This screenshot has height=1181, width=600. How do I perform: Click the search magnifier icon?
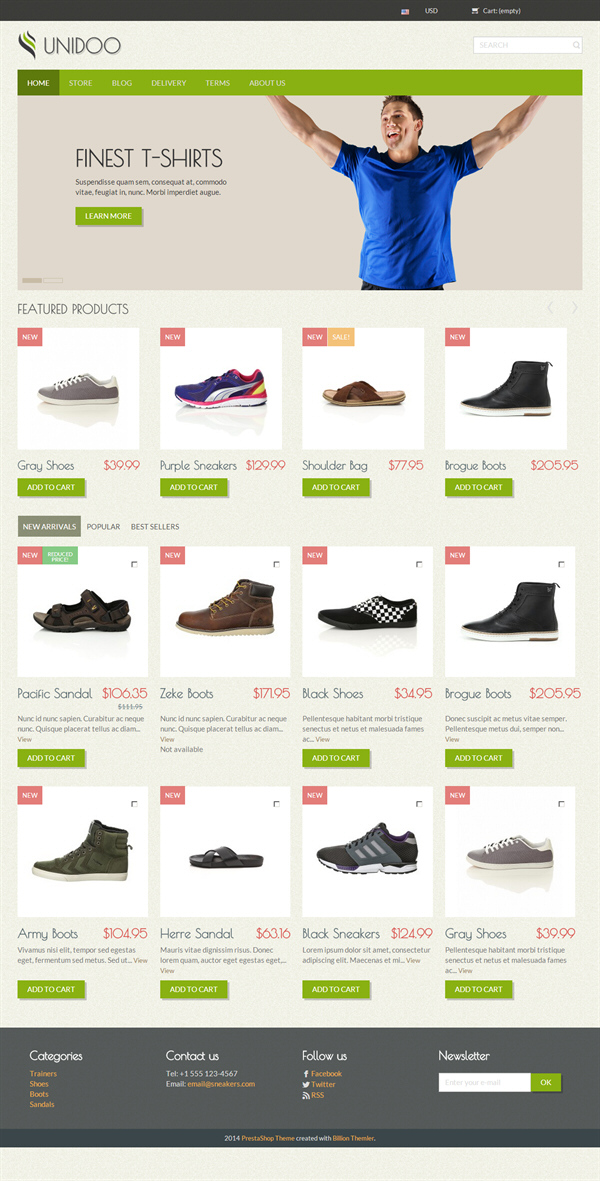(576, 45)
